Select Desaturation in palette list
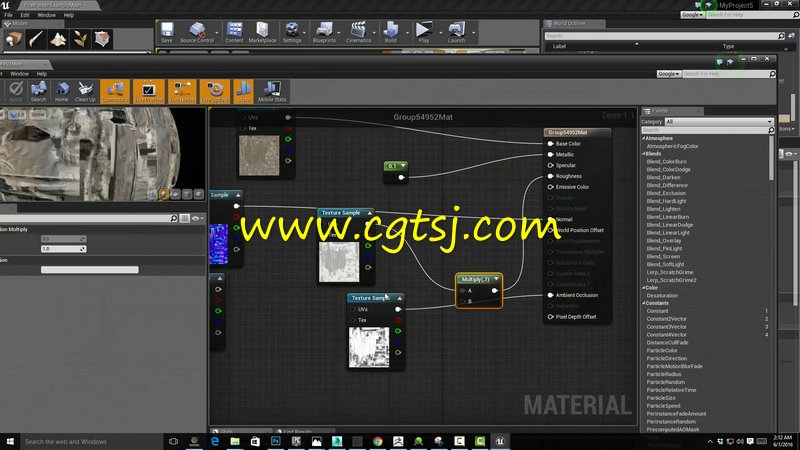800x450 pixels. [x=662, y=295]
